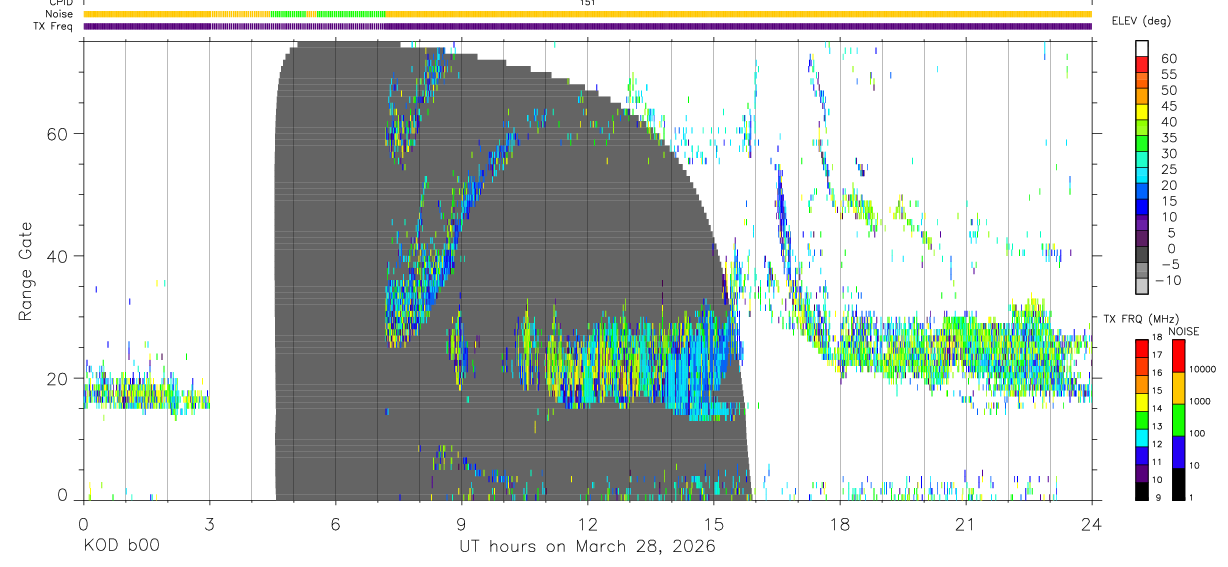Click the ELEV colorbar value 45
Screen dimensions: 1228x567
click(1168, 106)
